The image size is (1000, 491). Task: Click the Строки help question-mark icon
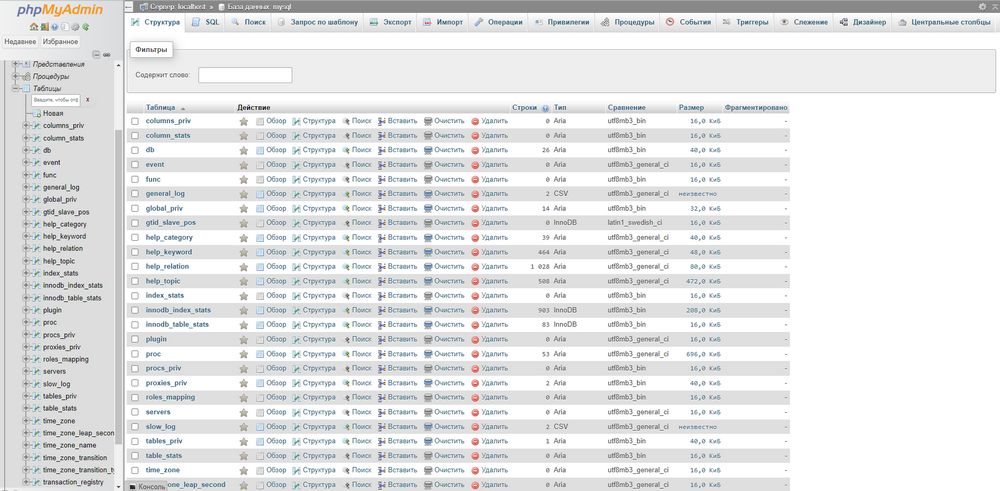coord(545,108)
